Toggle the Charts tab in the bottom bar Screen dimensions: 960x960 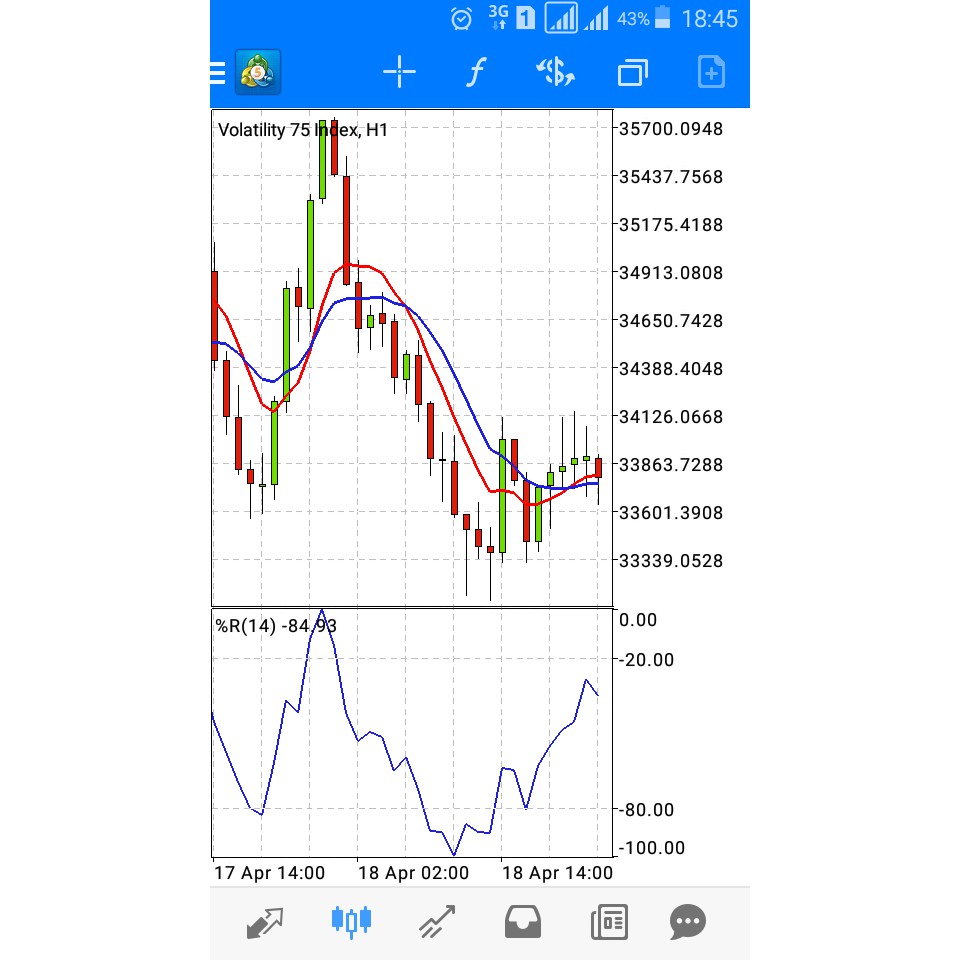pyautogui.click(x=351, y=921)
